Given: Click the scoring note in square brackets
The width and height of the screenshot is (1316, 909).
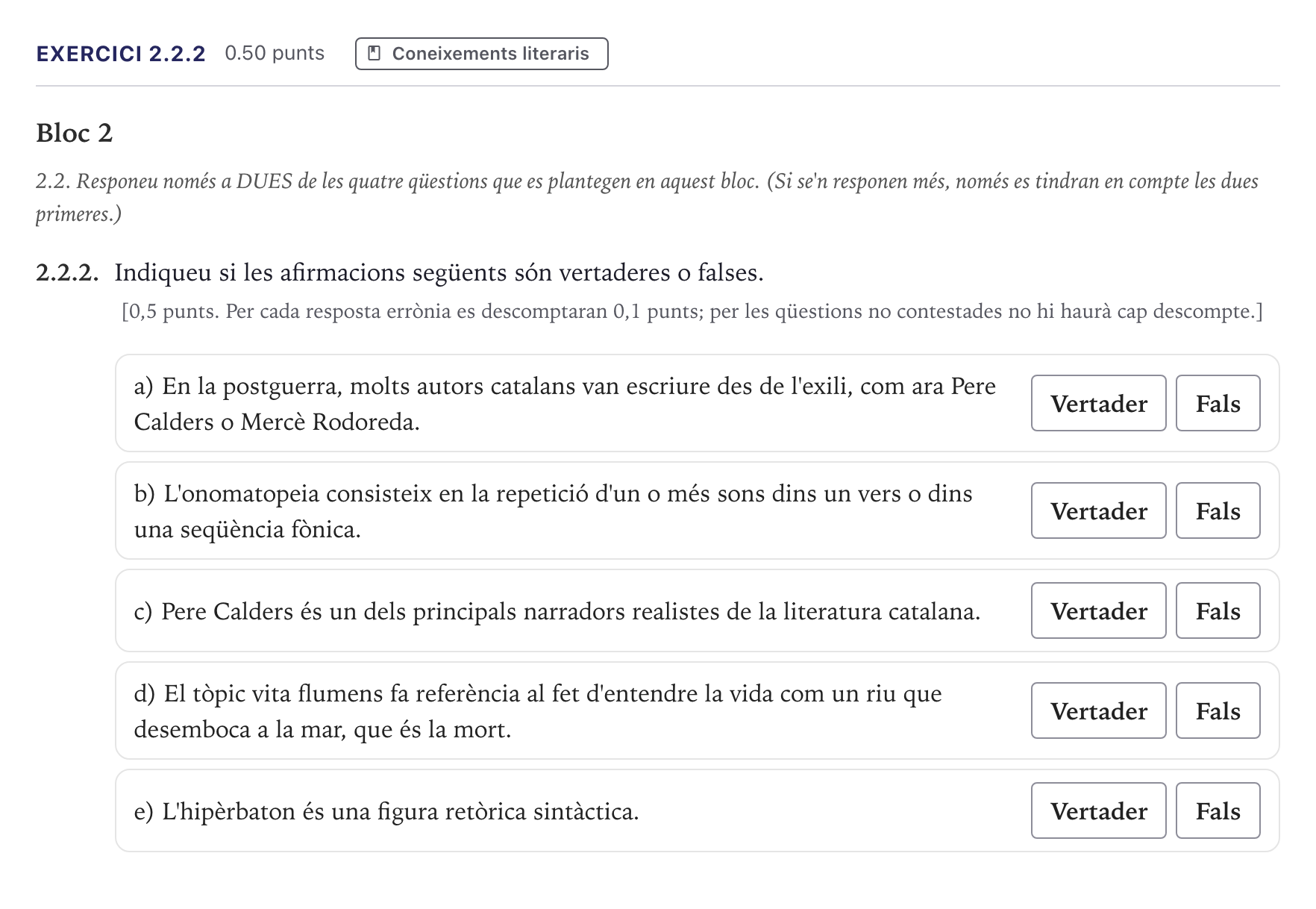Looking at the screenshot, I should pos(692,311).
